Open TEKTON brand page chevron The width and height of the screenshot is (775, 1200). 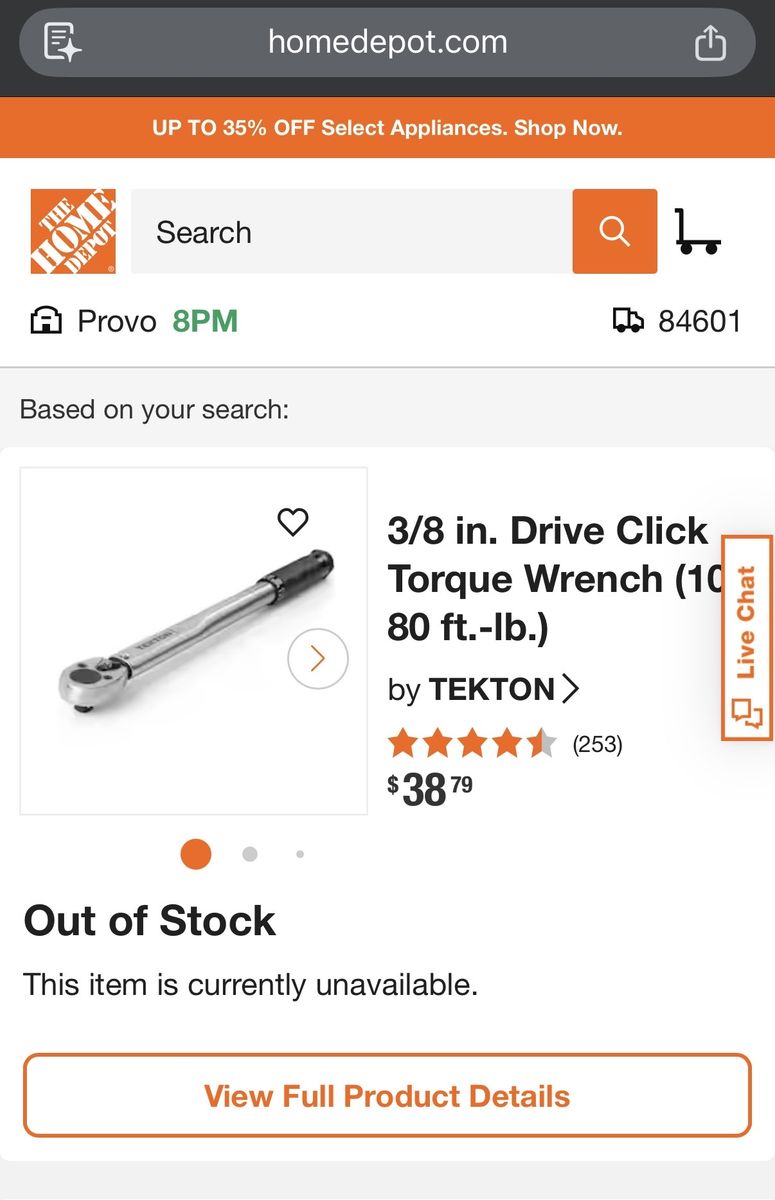pos(571,689)
